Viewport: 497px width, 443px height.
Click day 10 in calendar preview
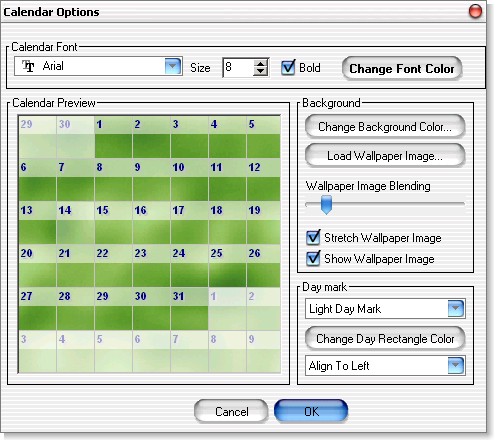(x=189, y=180)
